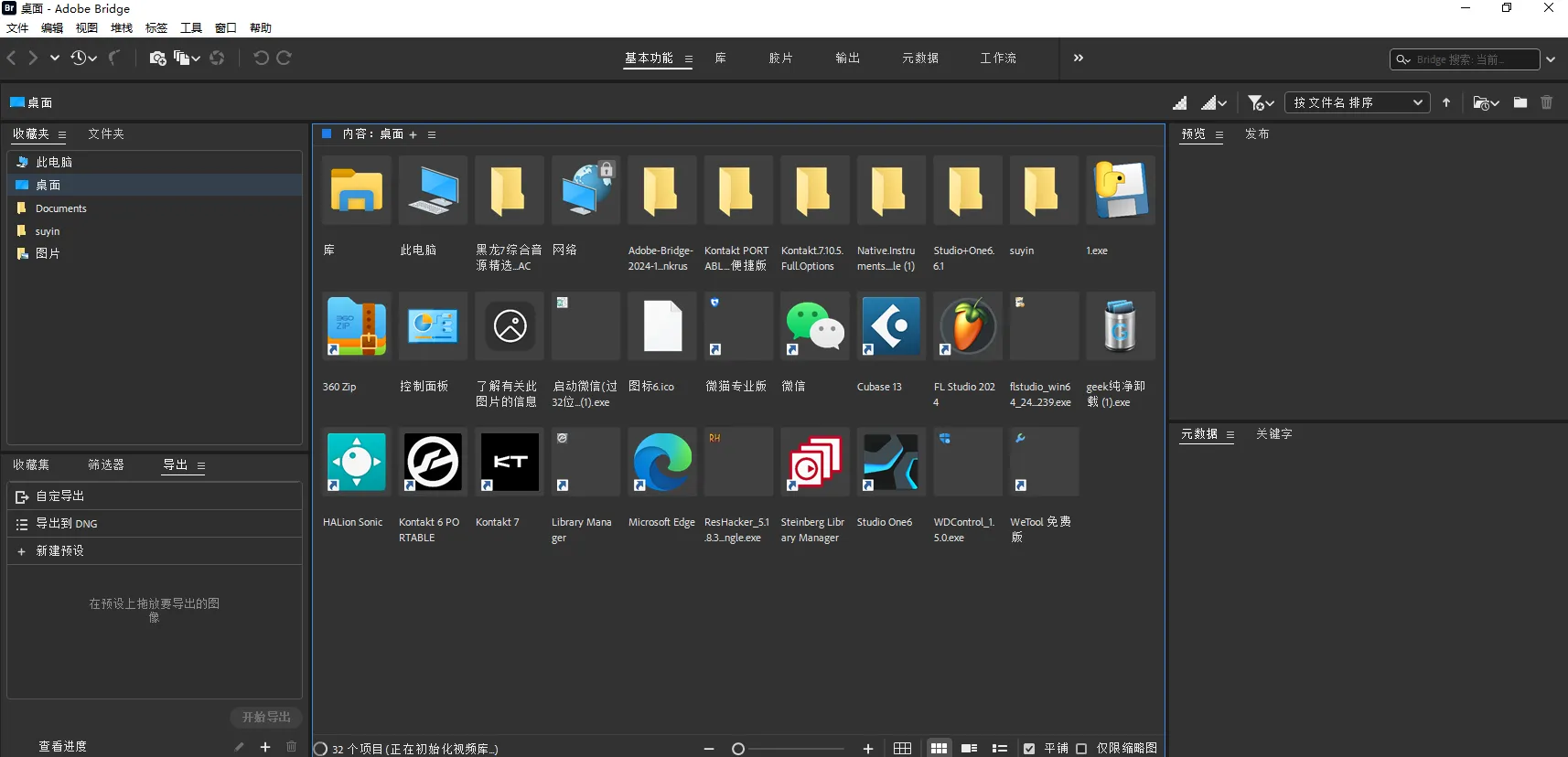Click 新建预设 entry
The image size is (1568, 757).
[x=155, y=551]
